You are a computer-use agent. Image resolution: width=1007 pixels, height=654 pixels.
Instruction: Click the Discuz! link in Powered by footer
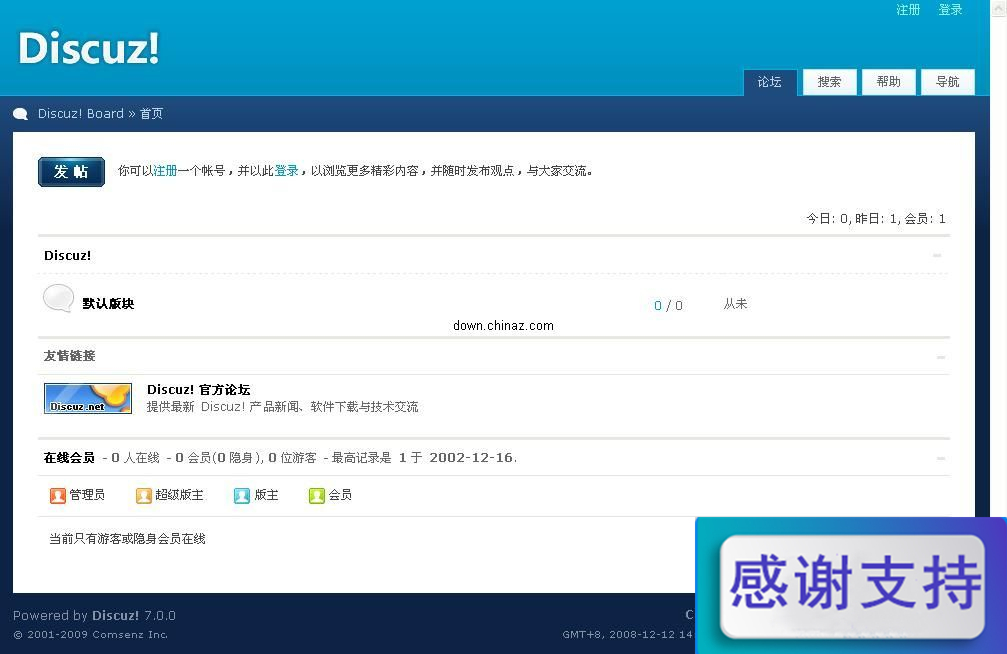point(115,615)
